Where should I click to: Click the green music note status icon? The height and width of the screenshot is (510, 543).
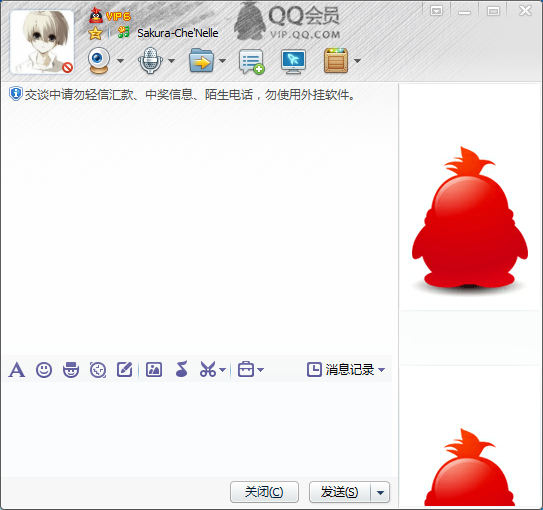[123, 33]
